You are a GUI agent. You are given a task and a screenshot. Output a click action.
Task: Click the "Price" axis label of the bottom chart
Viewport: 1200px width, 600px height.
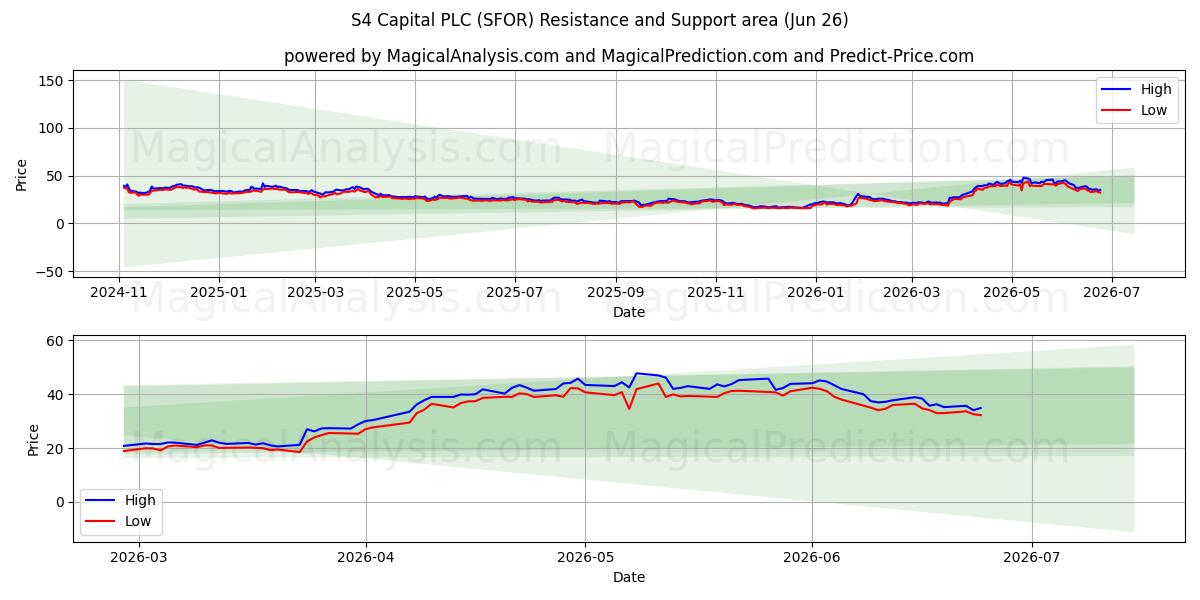click(x=34, y=440)
